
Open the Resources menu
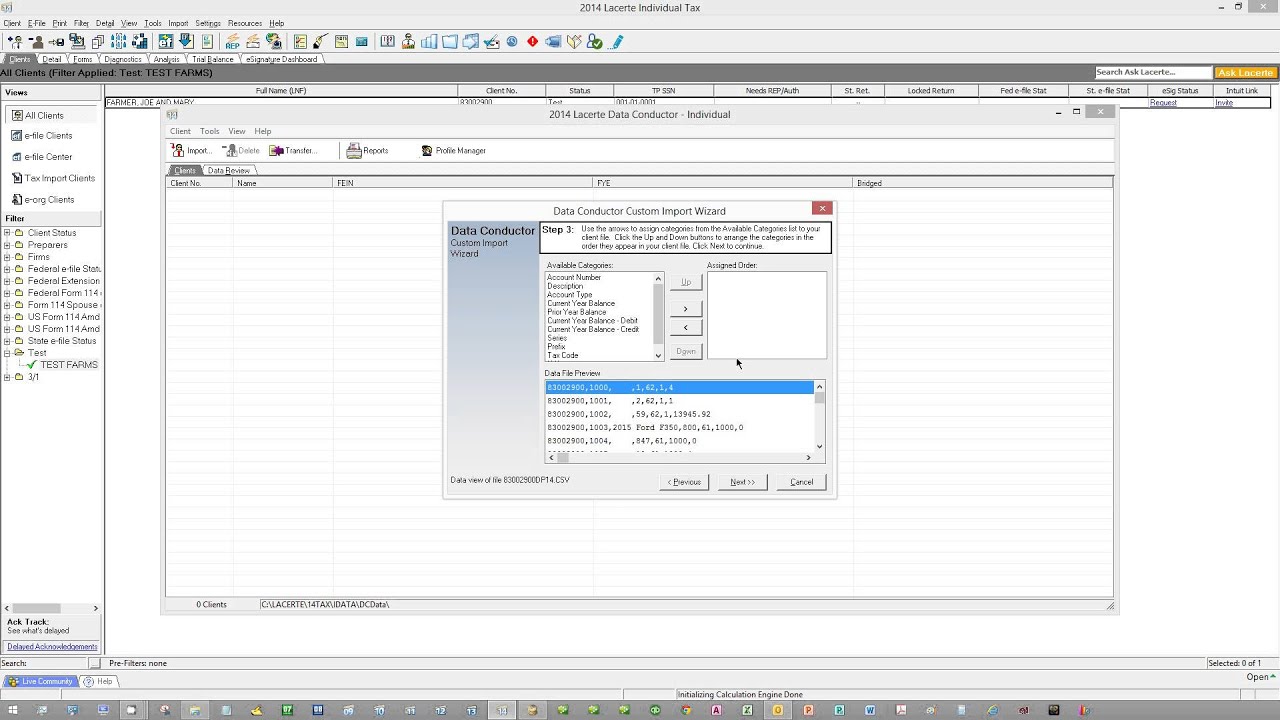[245, 23]
